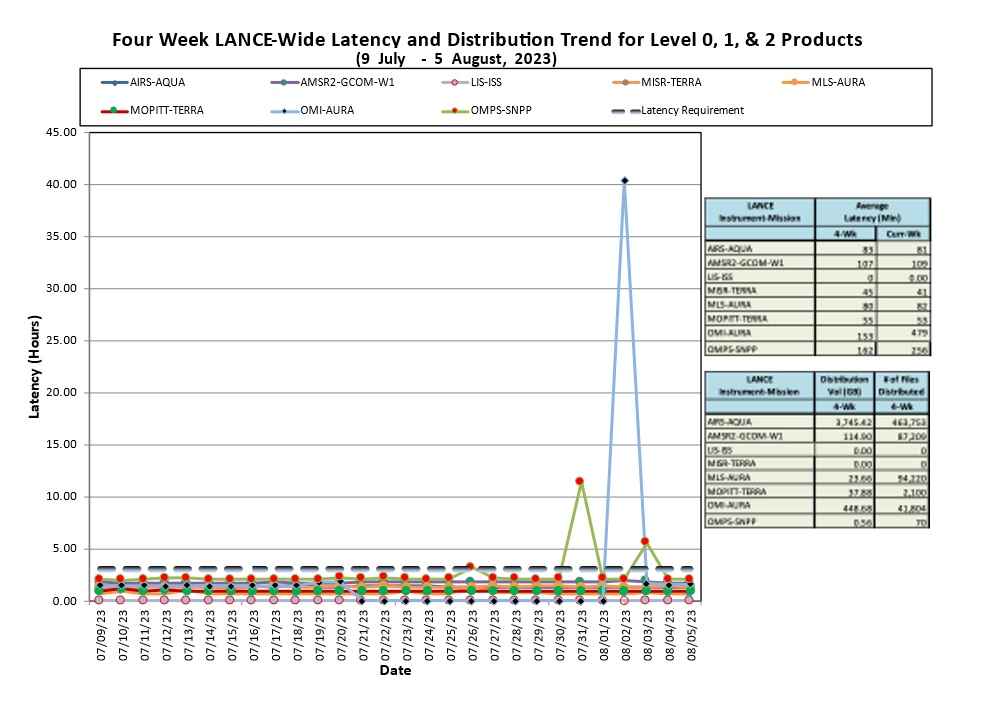Screen dimensions: 985x717
Task: Click the chart title text
Action: [487, 40]
